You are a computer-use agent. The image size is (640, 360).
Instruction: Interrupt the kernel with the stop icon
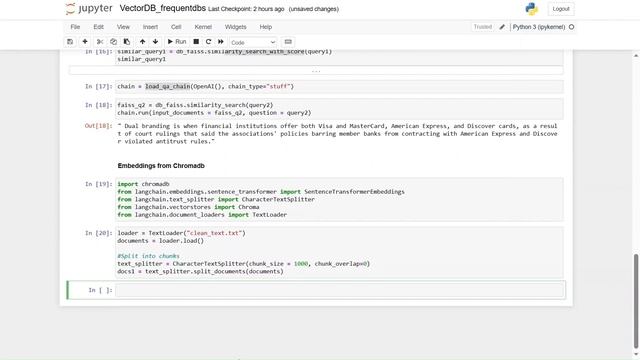click(x=196, y=42)
